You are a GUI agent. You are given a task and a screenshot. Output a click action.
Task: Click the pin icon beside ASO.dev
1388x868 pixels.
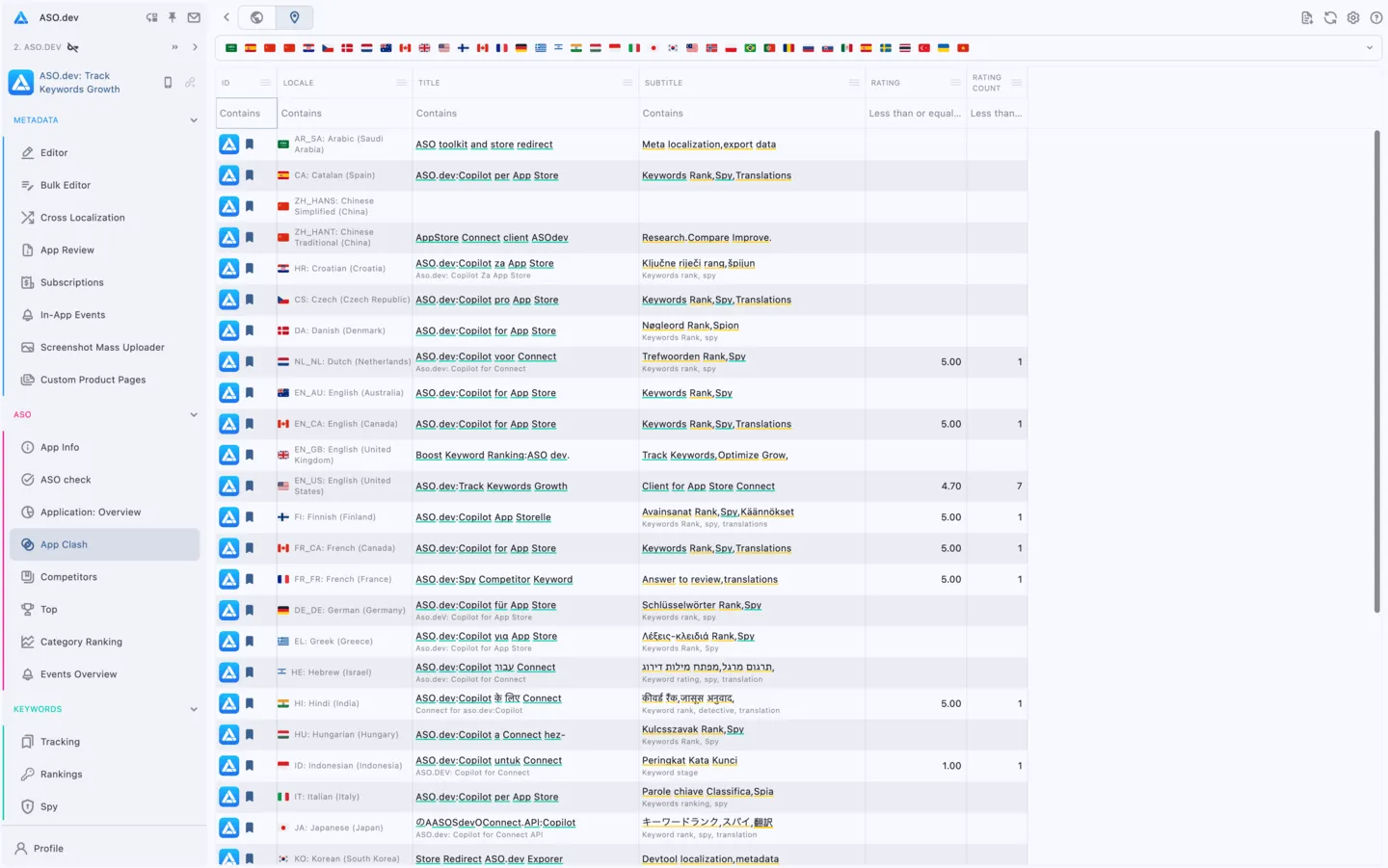[173, 17]
